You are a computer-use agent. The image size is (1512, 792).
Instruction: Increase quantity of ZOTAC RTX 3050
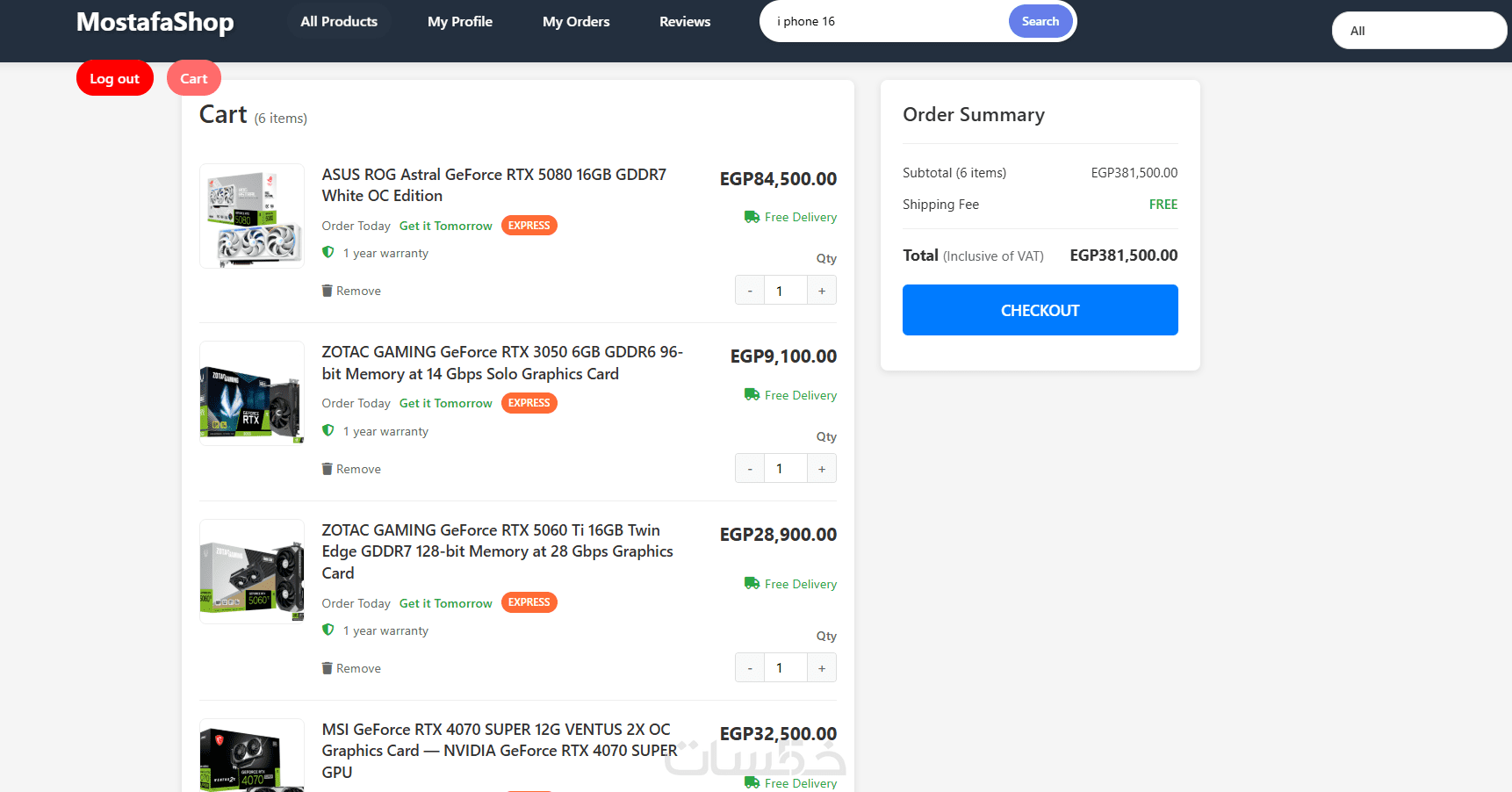click(822, 469)
